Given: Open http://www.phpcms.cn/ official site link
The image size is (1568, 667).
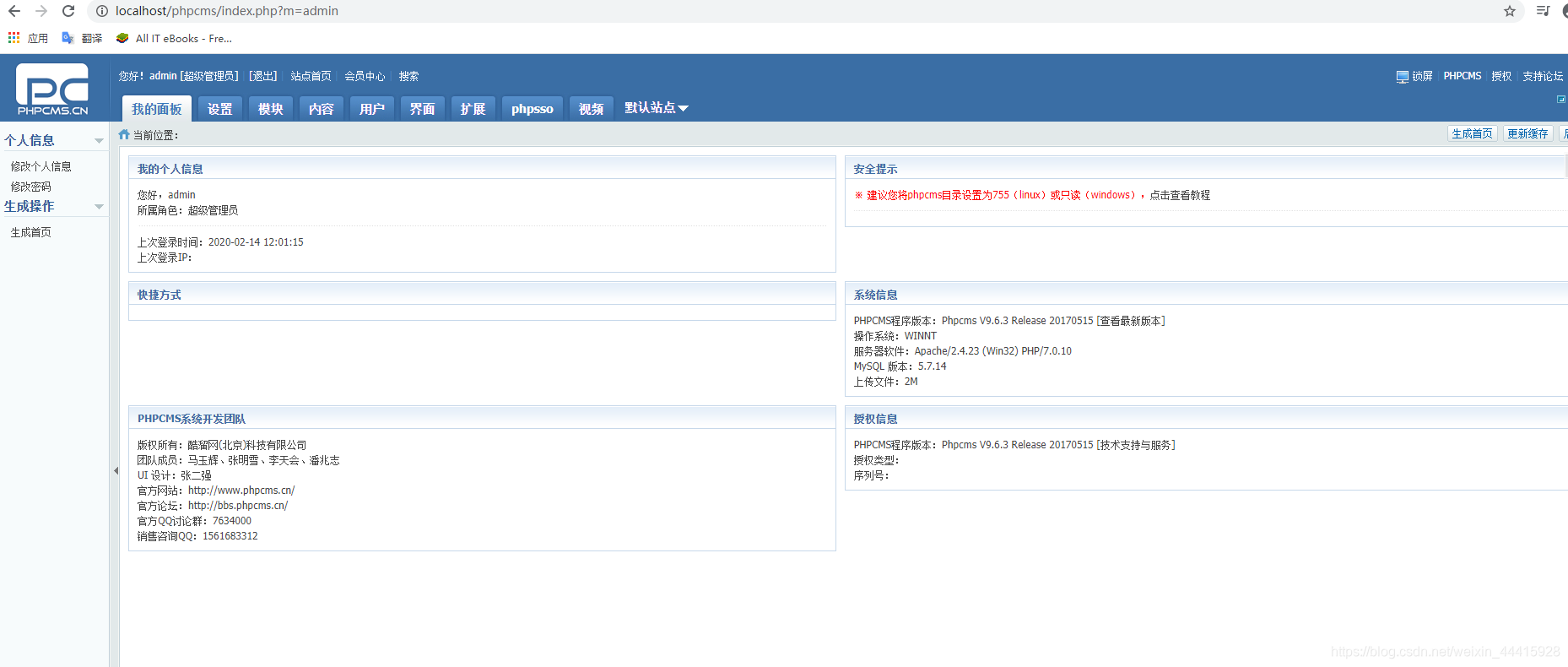Looking at the screenshot, I should click(241, 491).
